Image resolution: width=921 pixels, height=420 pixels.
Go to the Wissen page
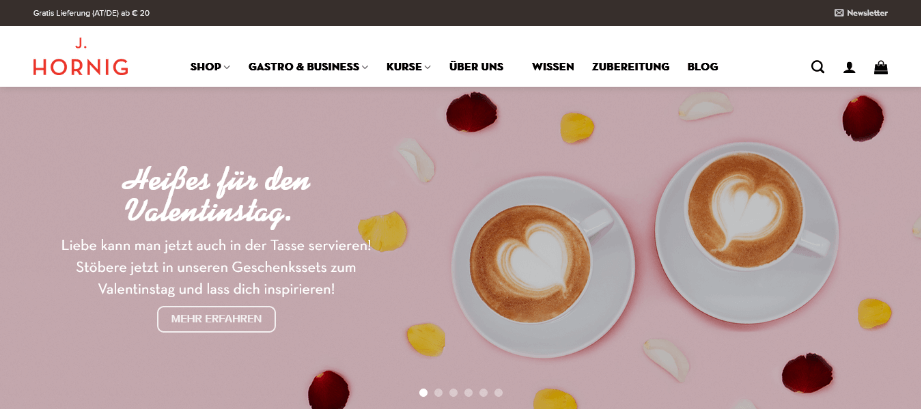pyautogui.click(x=553, y=67)
